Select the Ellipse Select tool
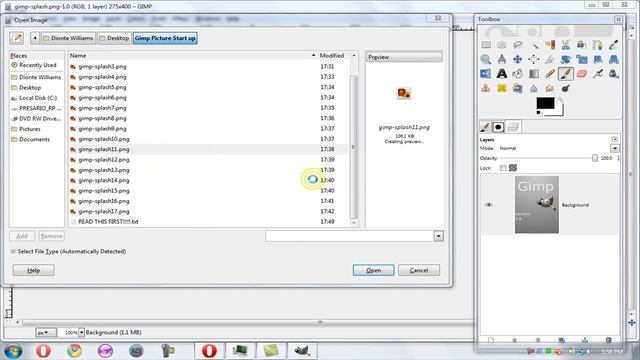640x360 pixels. point(502,44)
